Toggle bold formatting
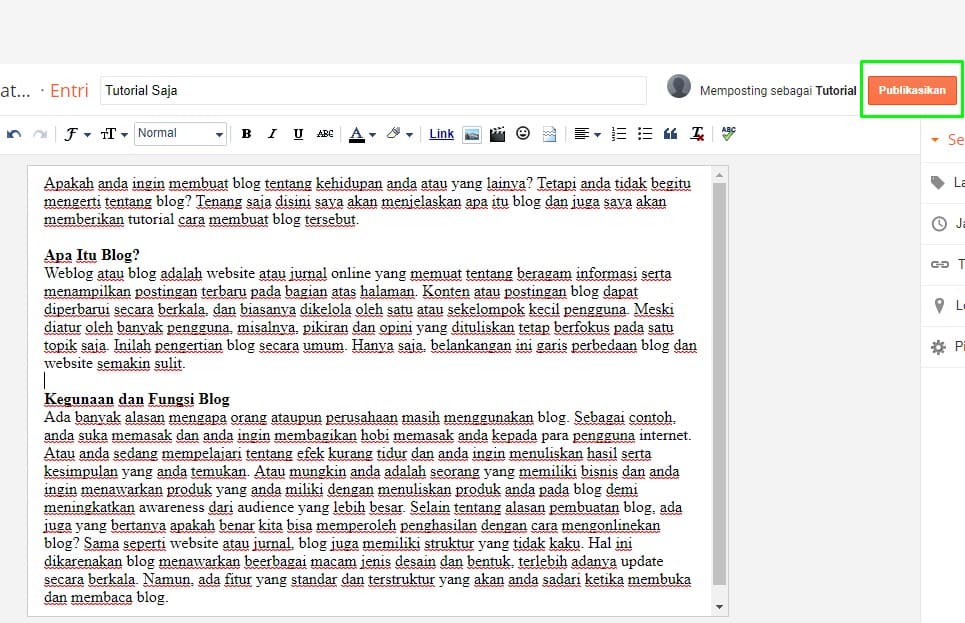Image resolution: width=965 pixels, height=623 pixels. (x=246, y=134)
